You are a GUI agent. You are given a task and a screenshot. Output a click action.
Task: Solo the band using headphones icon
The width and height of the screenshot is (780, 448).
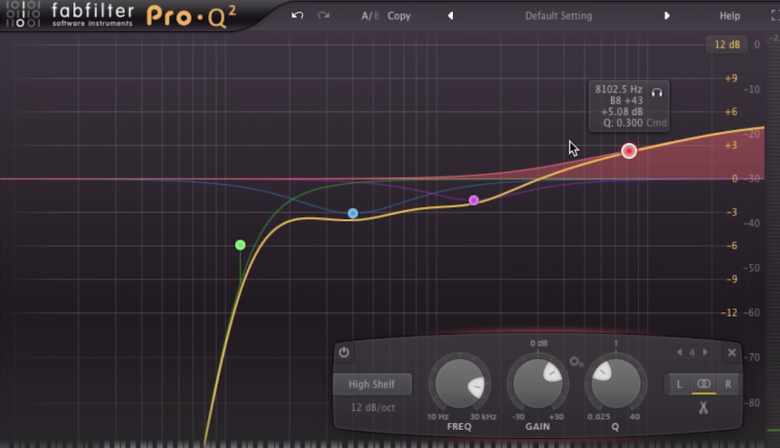657,92
